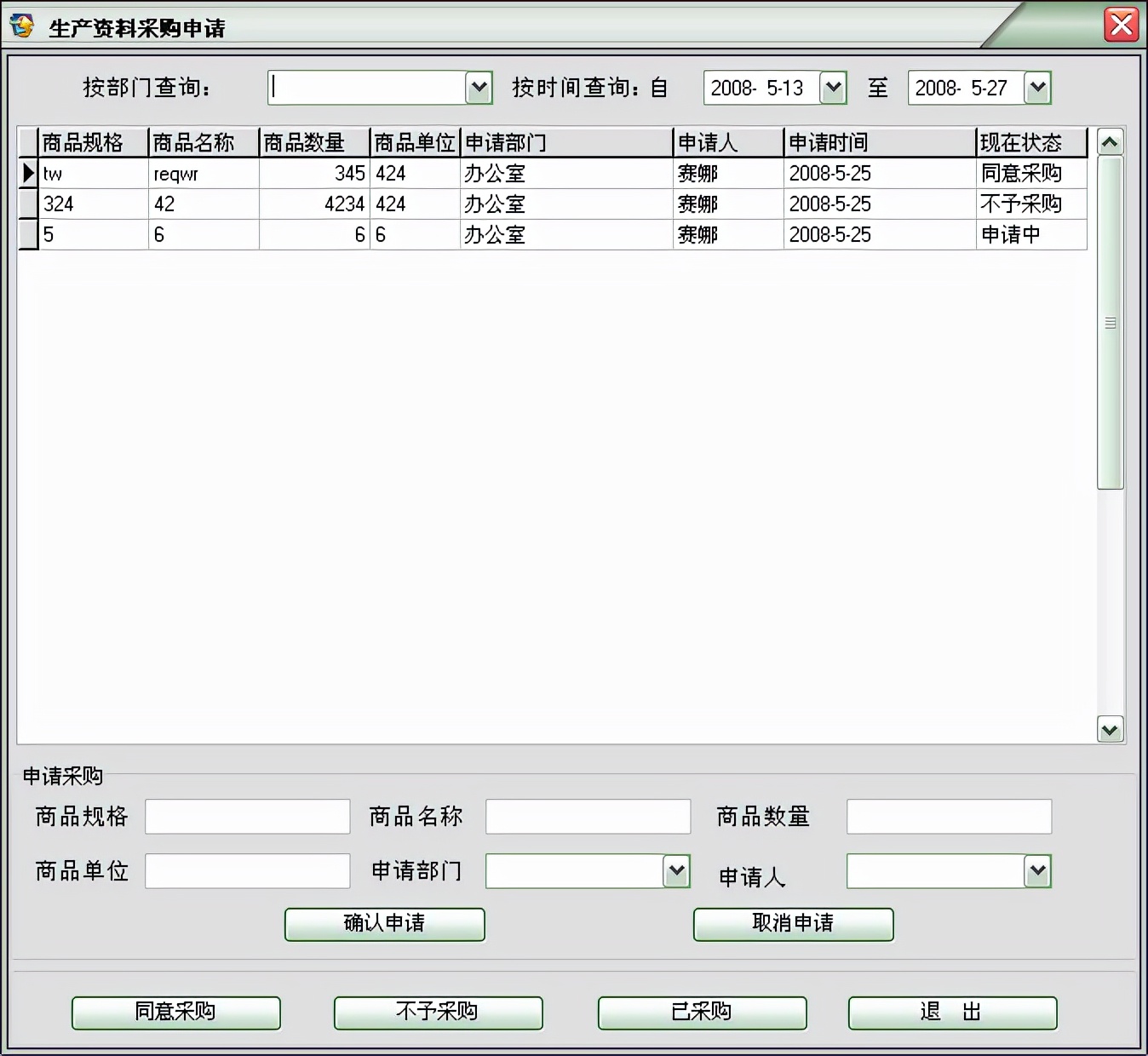
Task: Open the 按部门查询 department dropdown
Action: [479, 87]
